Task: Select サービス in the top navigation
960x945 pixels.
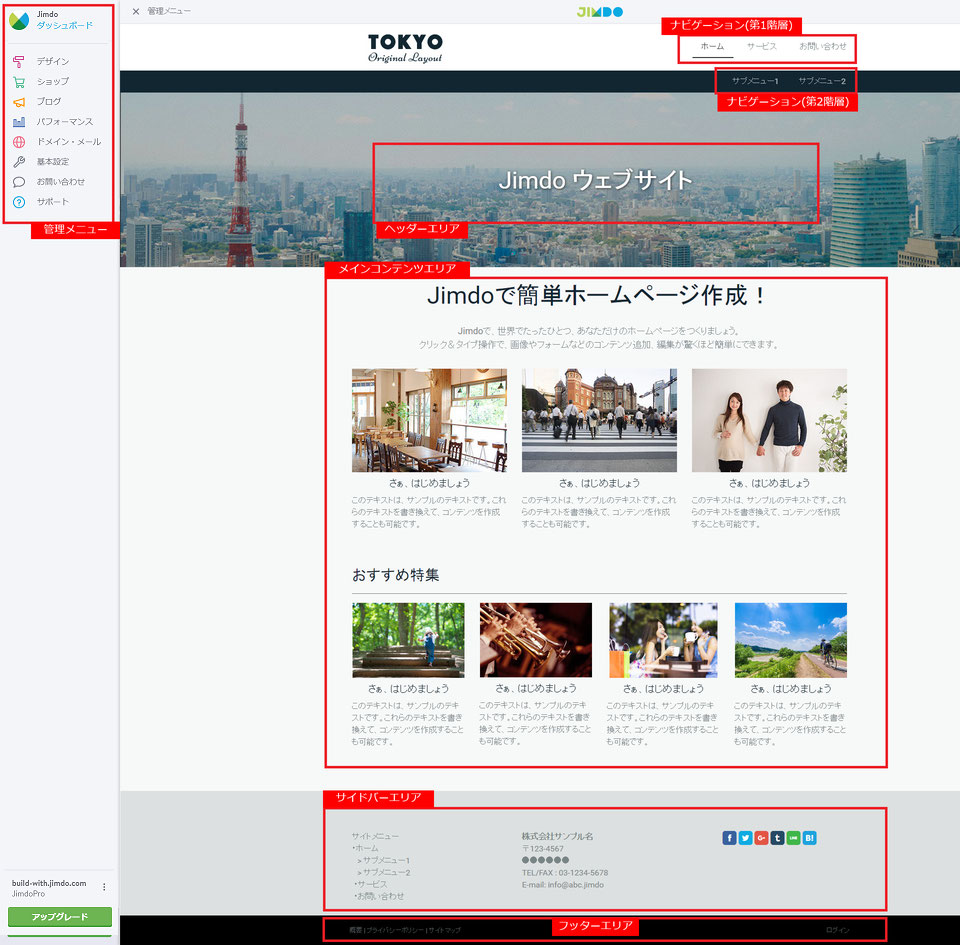Action: (x=762, y=46)
